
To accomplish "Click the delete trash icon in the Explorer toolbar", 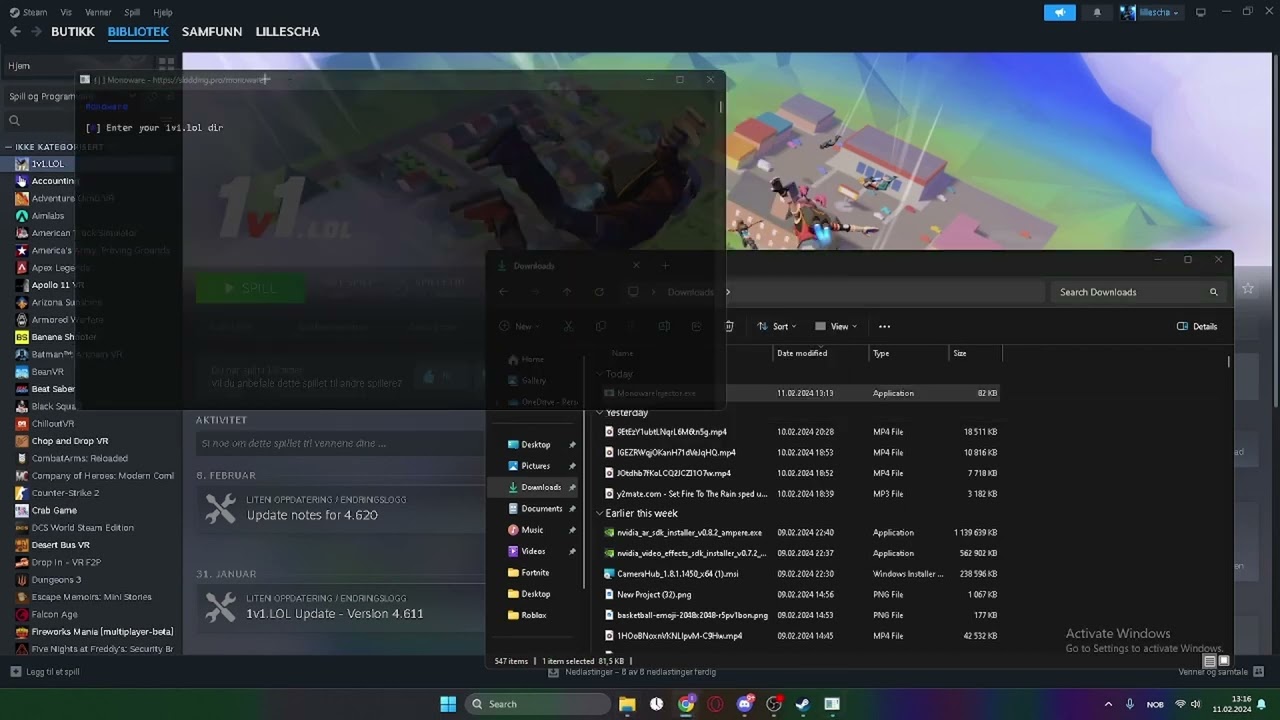I will [729, 326].
